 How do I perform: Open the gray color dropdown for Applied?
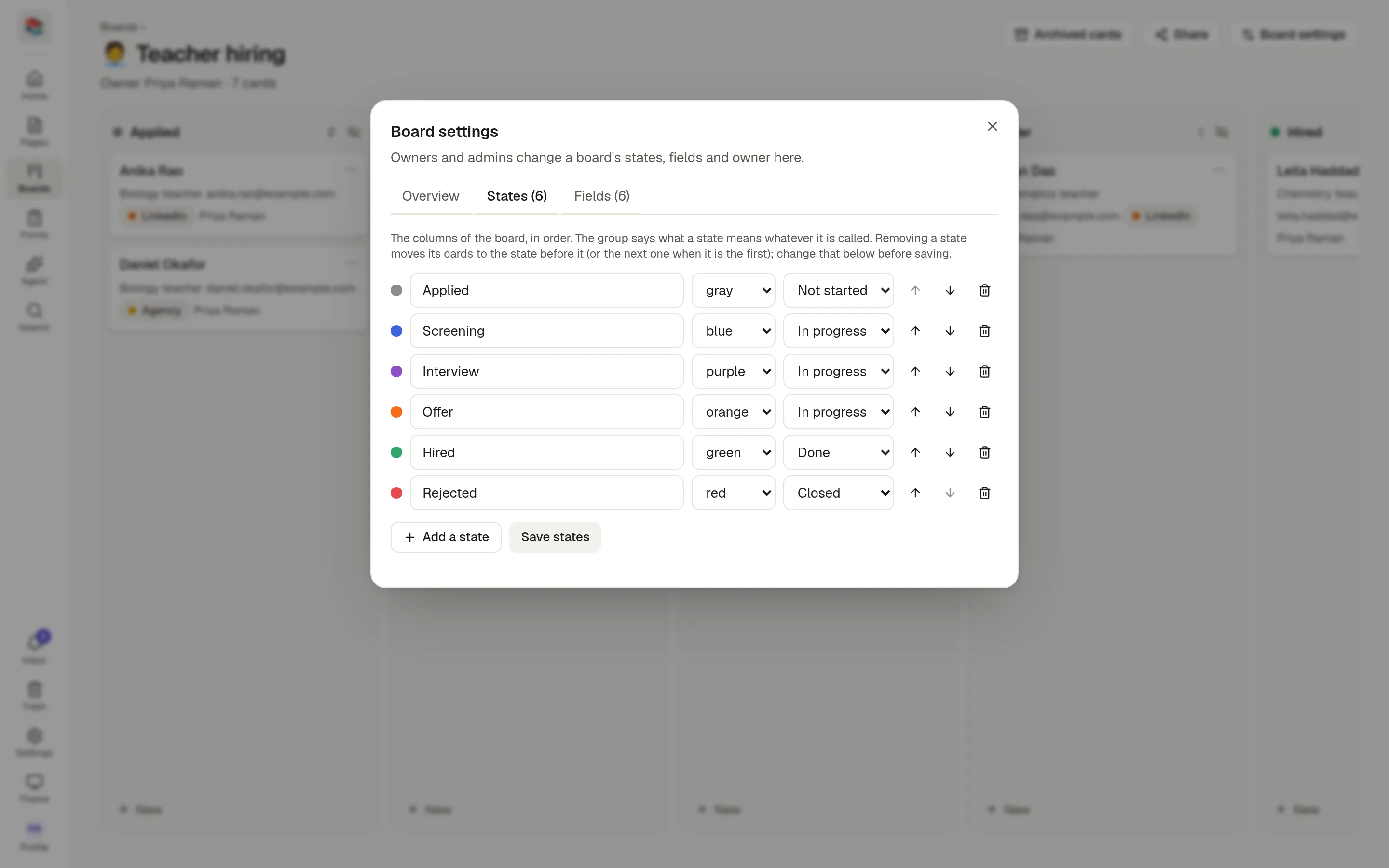733,290
